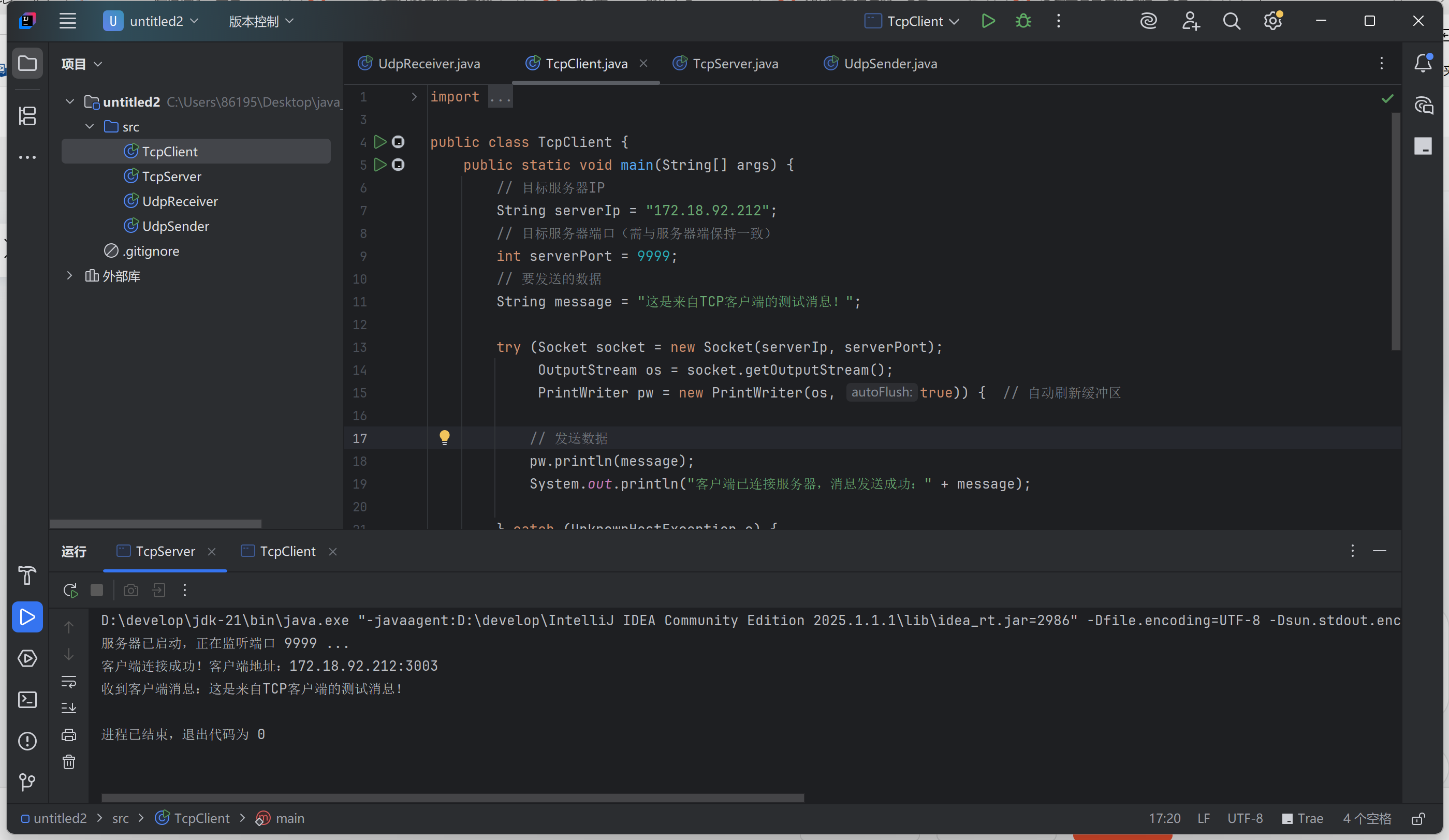Click the Rerun icon in the run panel

click(70, 590)
